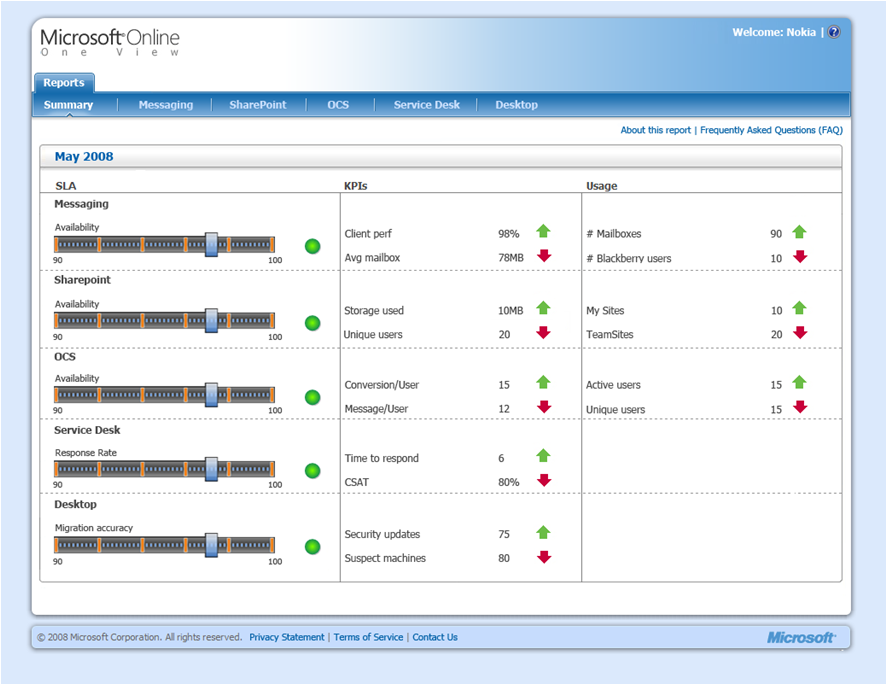Click green up arrow next to Active users
Image resolution: width=887 pixels, height=685 pixels.
pyautogui.click(x=799, y=382)
